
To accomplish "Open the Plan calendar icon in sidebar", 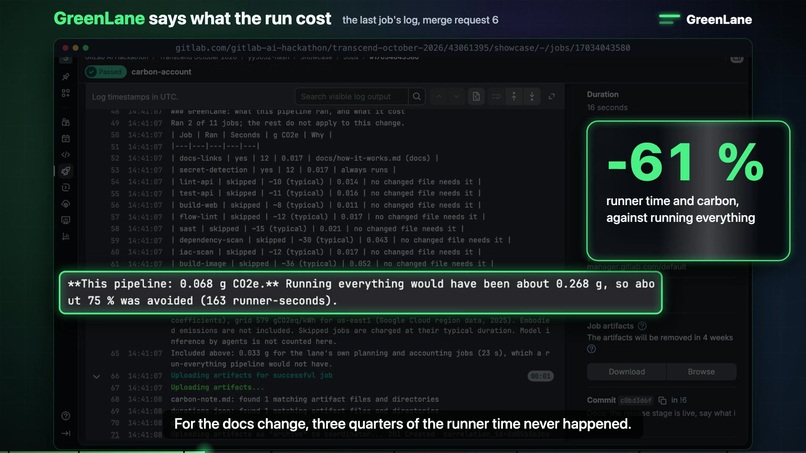I will [66, 138].
